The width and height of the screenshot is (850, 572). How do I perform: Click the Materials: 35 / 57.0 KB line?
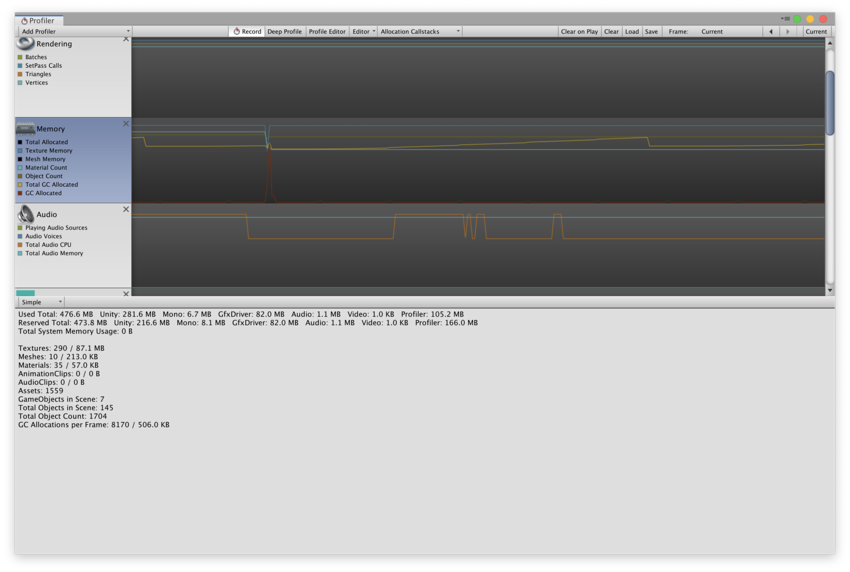pyautogui.click(x=59, y=365)
